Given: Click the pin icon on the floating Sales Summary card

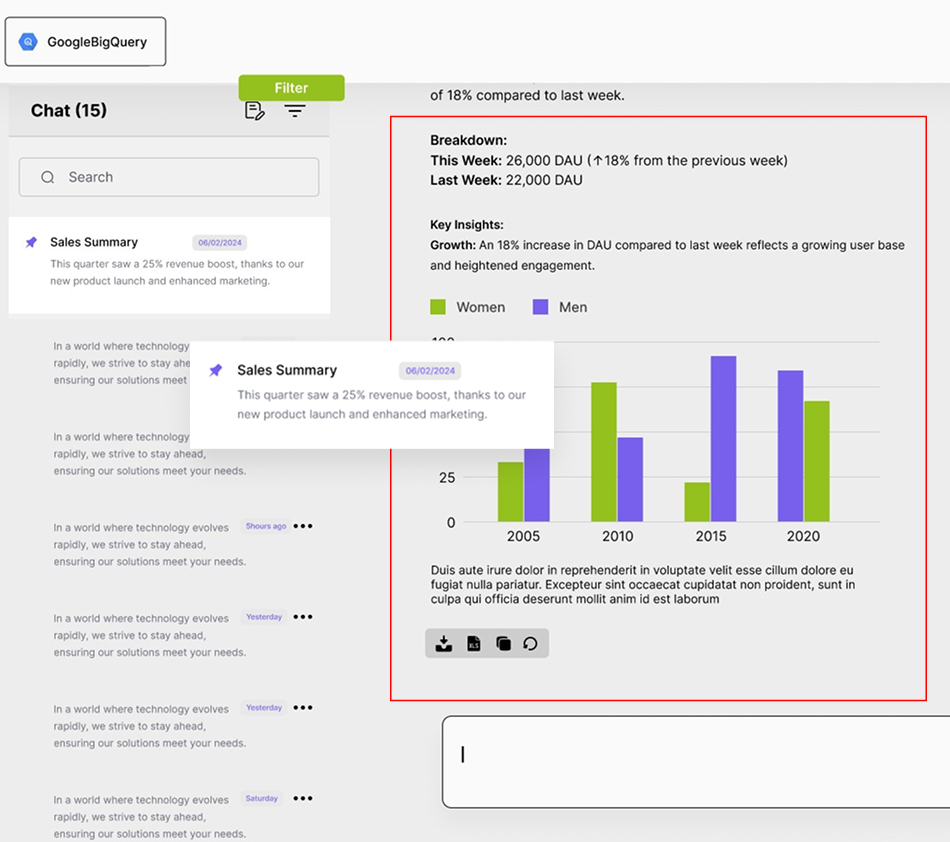Looking at the screenshot, I should point(215,370).
